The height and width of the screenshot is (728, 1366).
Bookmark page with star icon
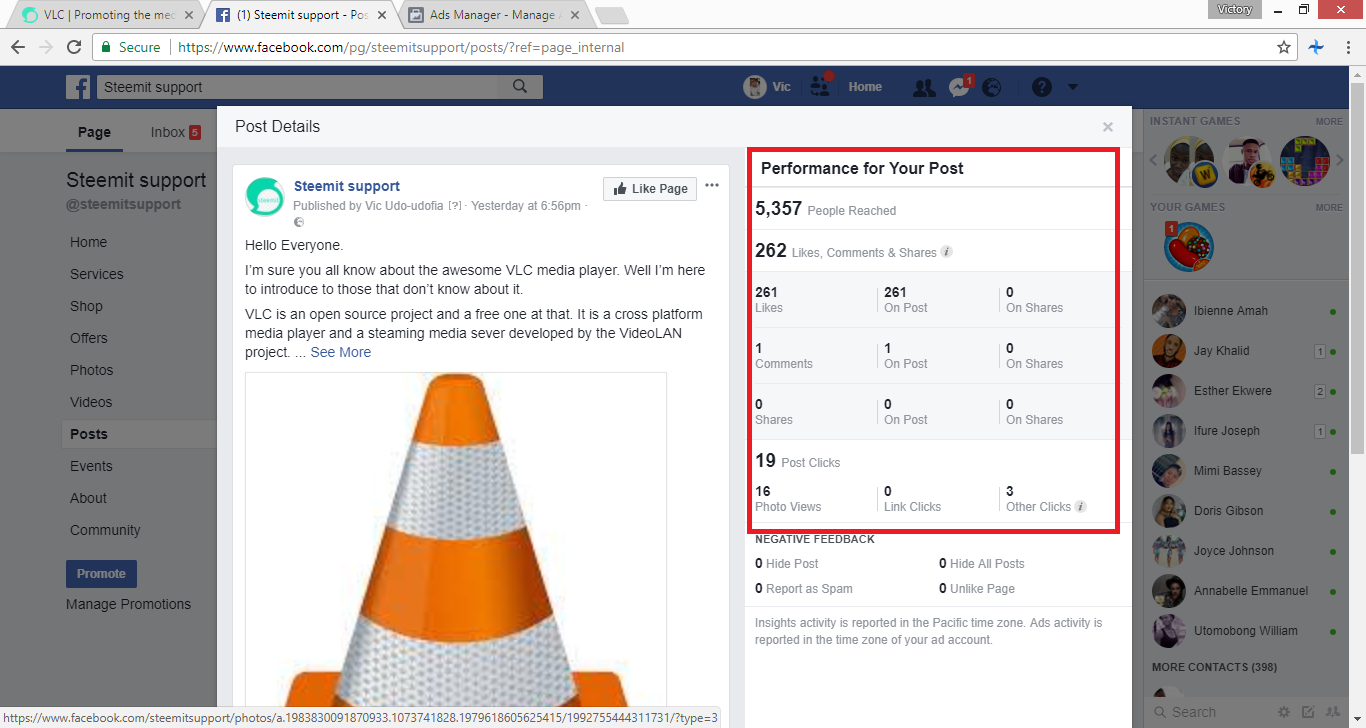[1284, 47]
